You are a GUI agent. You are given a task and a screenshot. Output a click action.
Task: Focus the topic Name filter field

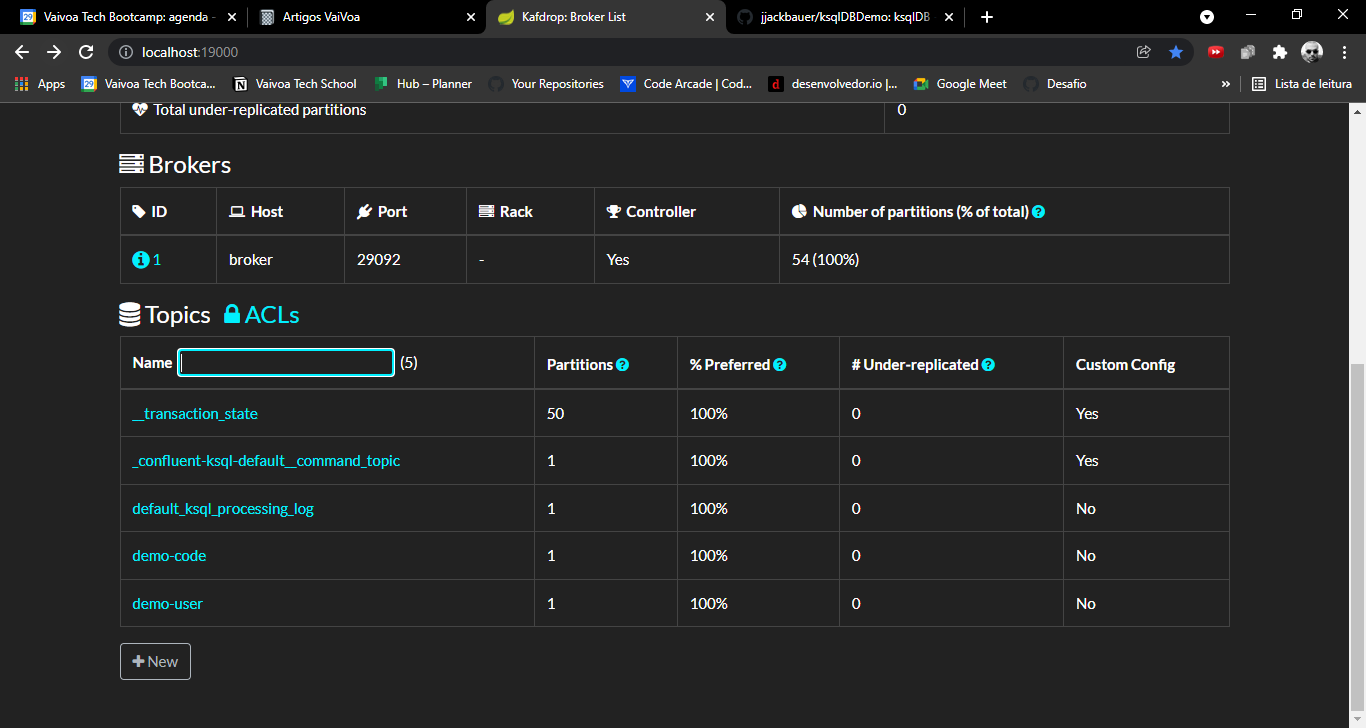coord(286,363)
